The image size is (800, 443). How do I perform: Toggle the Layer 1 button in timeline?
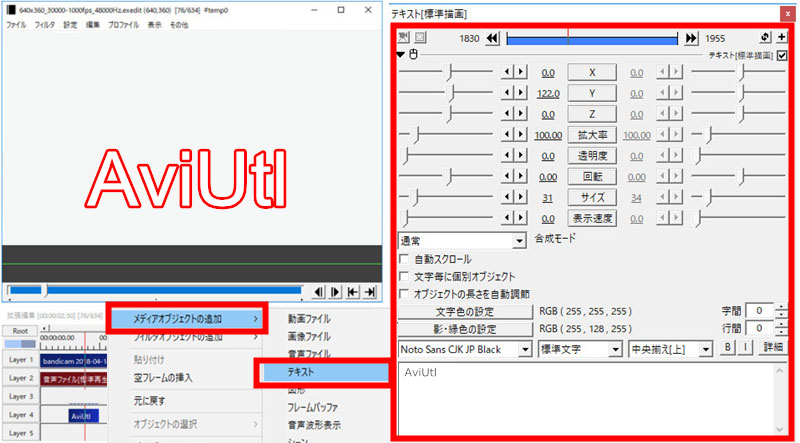(20, 360)
